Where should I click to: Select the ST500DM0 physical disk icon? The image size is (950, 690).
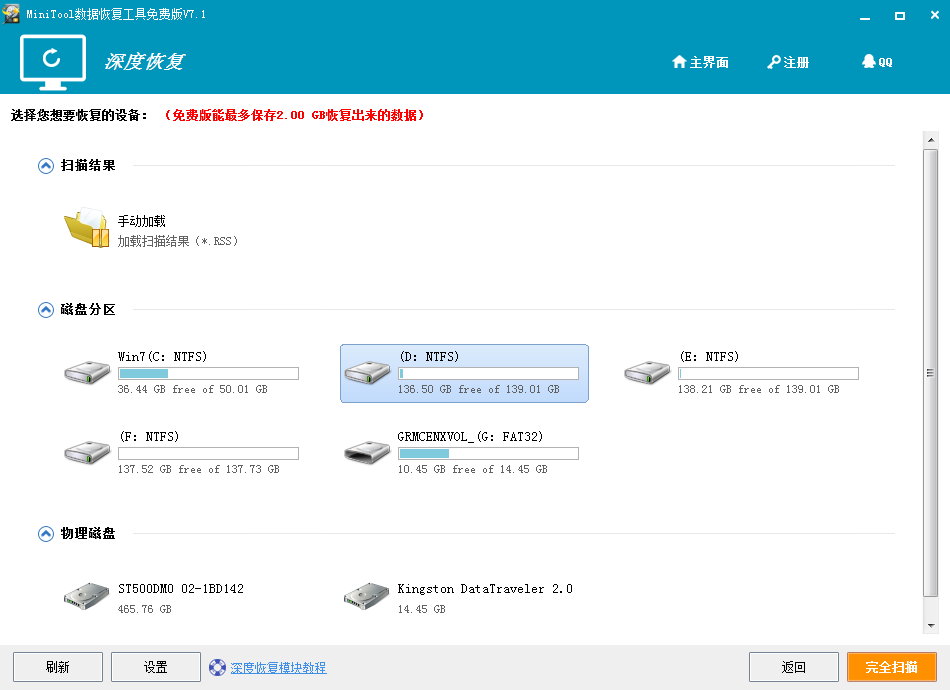point(87,596)
